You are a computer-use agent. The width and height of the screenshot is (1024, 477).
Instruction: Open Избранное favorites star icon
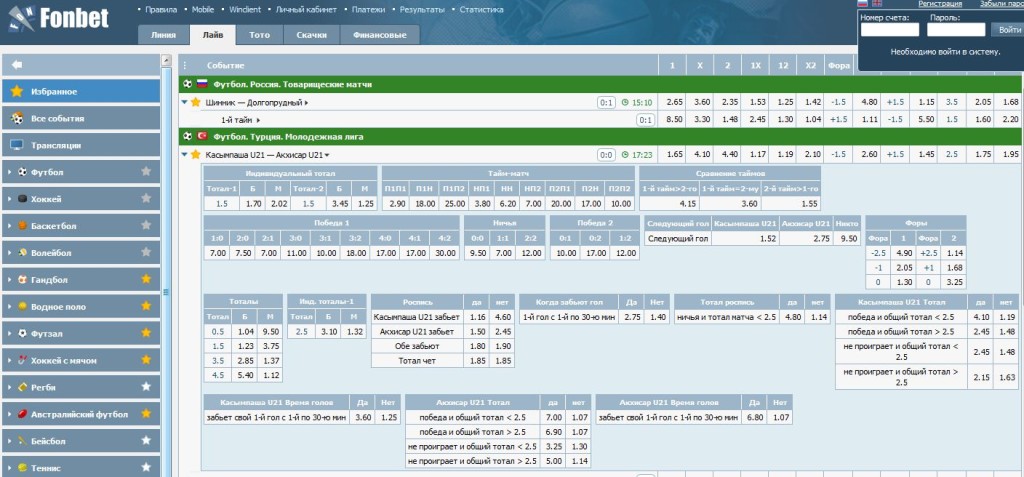click(18, 91)
